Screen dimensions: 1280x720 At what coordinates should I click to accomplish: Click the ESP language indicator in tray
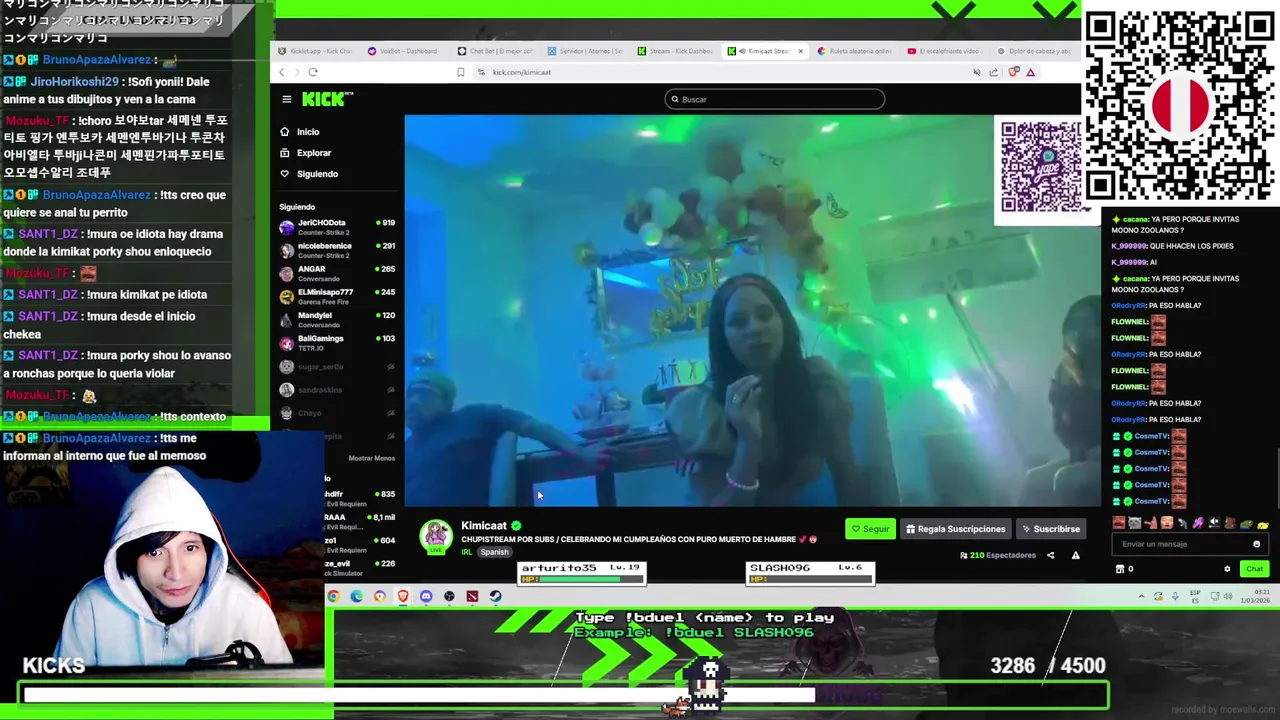pyautogui.click(x=1195, y=596)
